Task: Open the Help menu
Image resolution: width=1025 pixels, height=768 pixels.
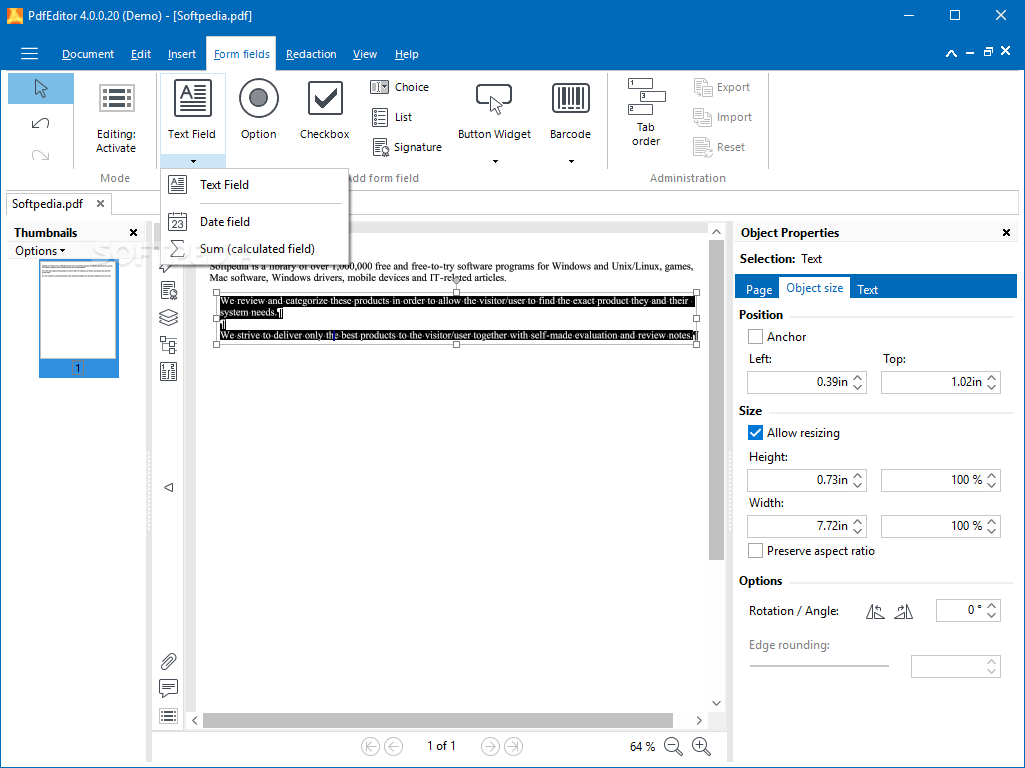Action: [x=407, y=54]
